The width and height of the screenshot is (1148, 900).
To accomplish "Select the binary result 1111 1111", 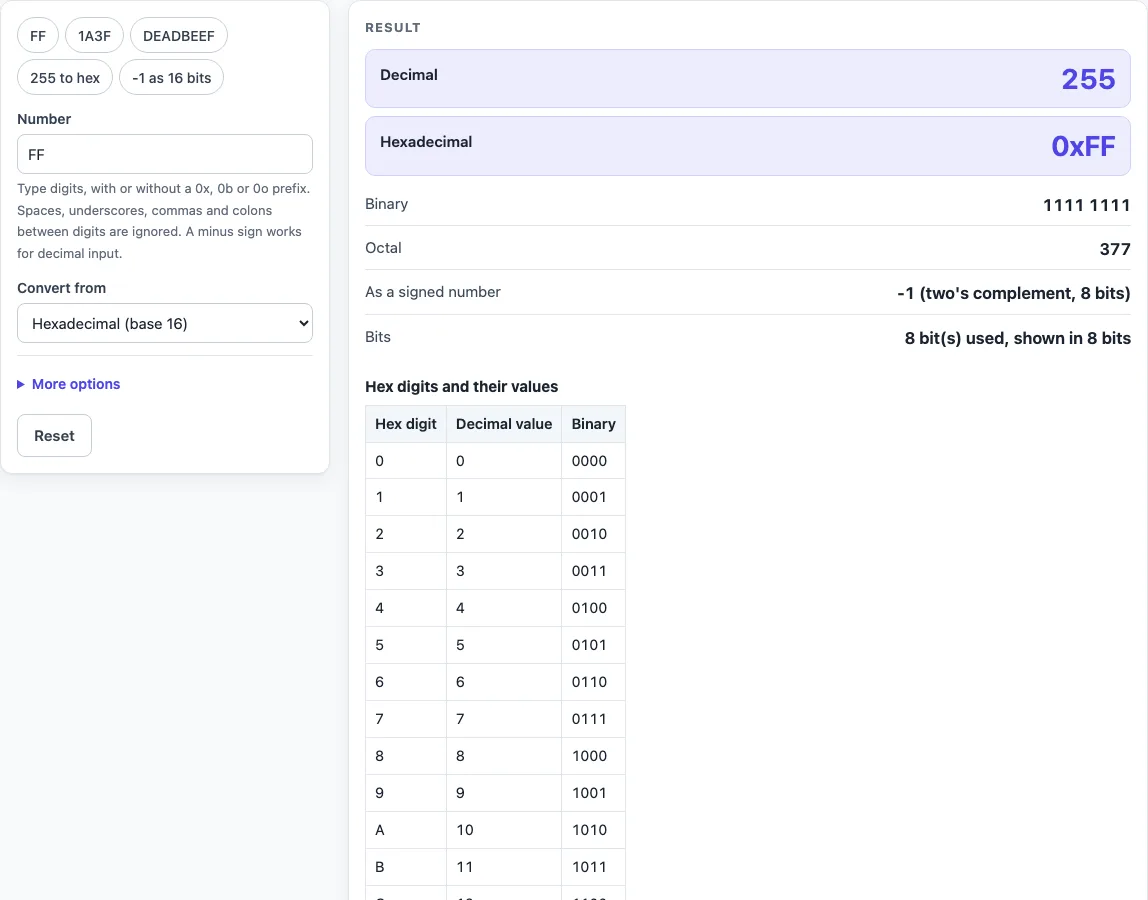I will (x=1086, y=205).
